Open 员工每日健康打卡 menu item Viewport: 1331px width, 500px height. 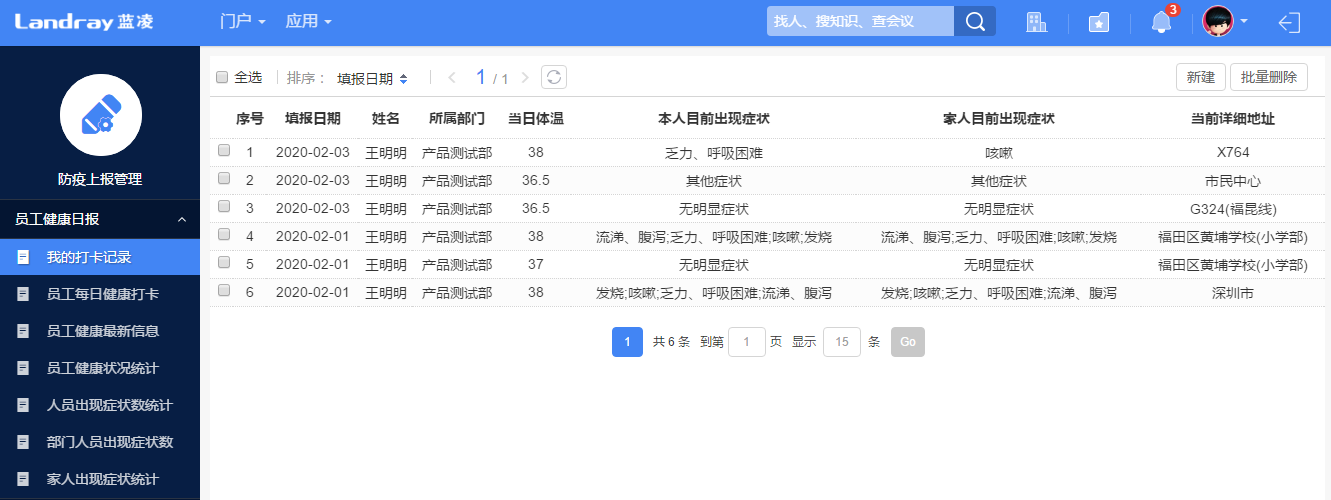click(x=100, y=294)
